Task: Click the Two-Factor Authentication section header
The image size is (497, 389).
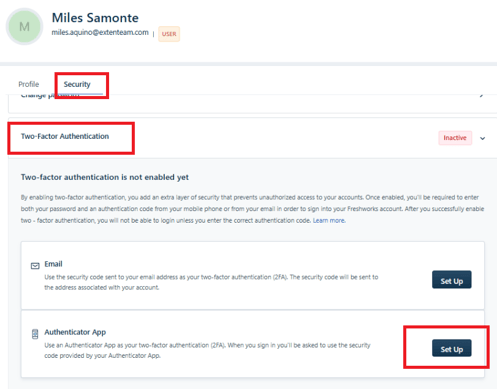Action: click(65, 136)
